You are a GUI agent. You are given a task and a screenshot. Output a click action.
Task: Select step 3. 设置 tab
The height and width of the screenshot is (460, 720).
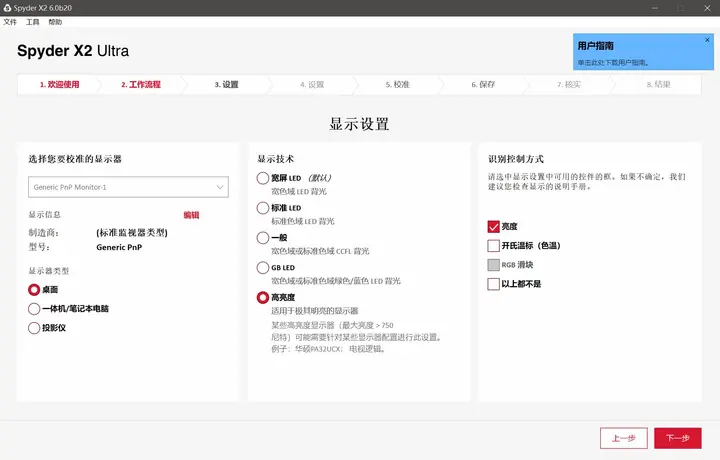[226, 84]
